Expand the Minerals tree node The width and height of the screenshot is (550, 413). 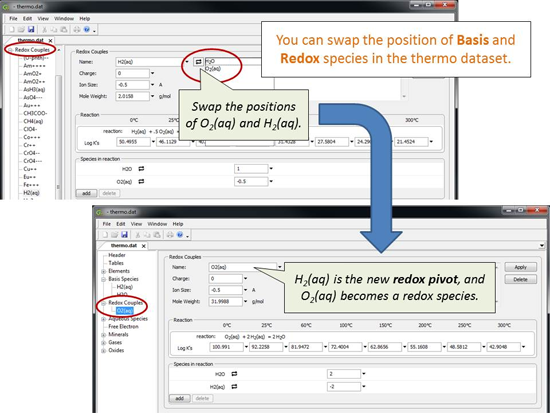coord(103,334)
